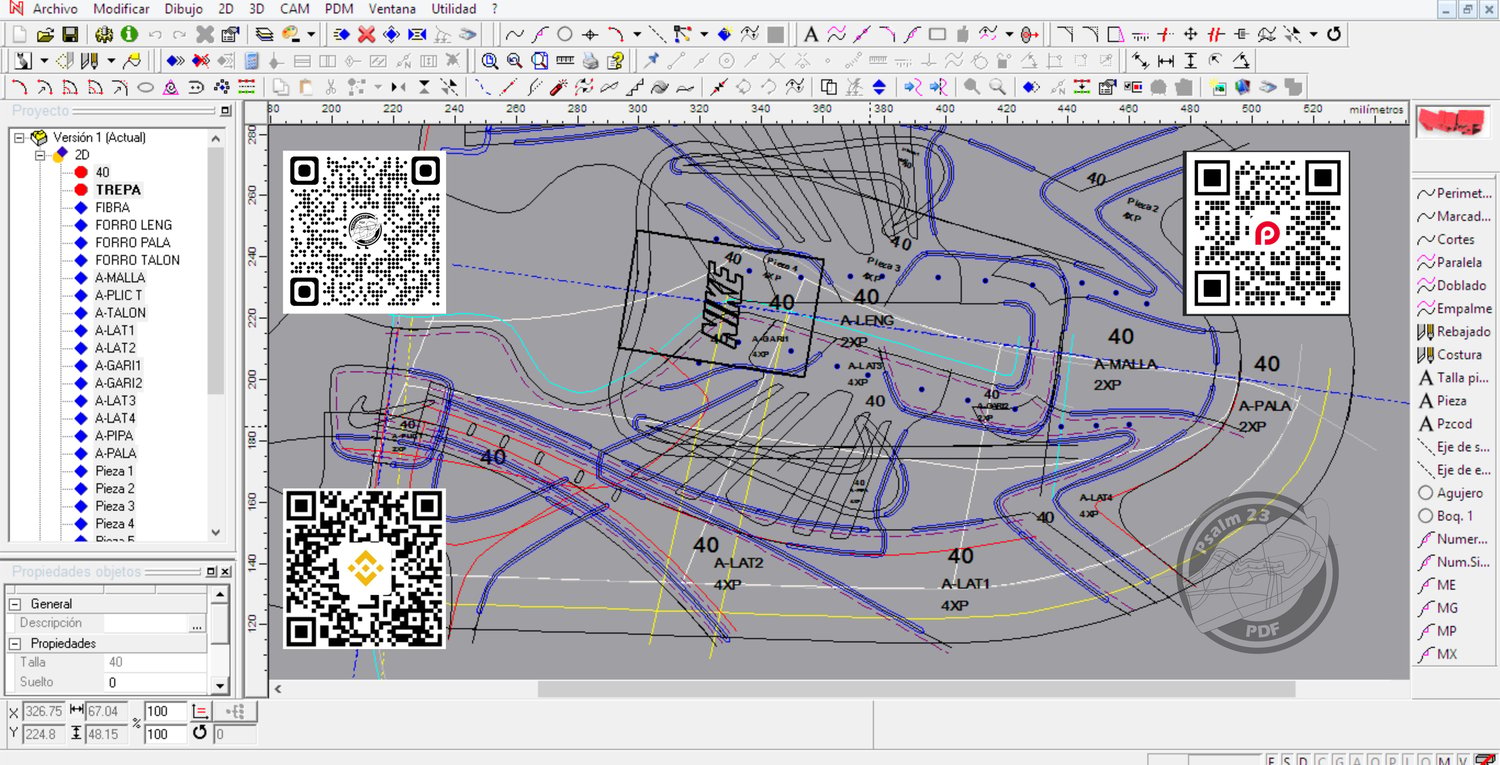Click the layers stack icon
Screen dimensions: 1500x765
coord(264,34)
